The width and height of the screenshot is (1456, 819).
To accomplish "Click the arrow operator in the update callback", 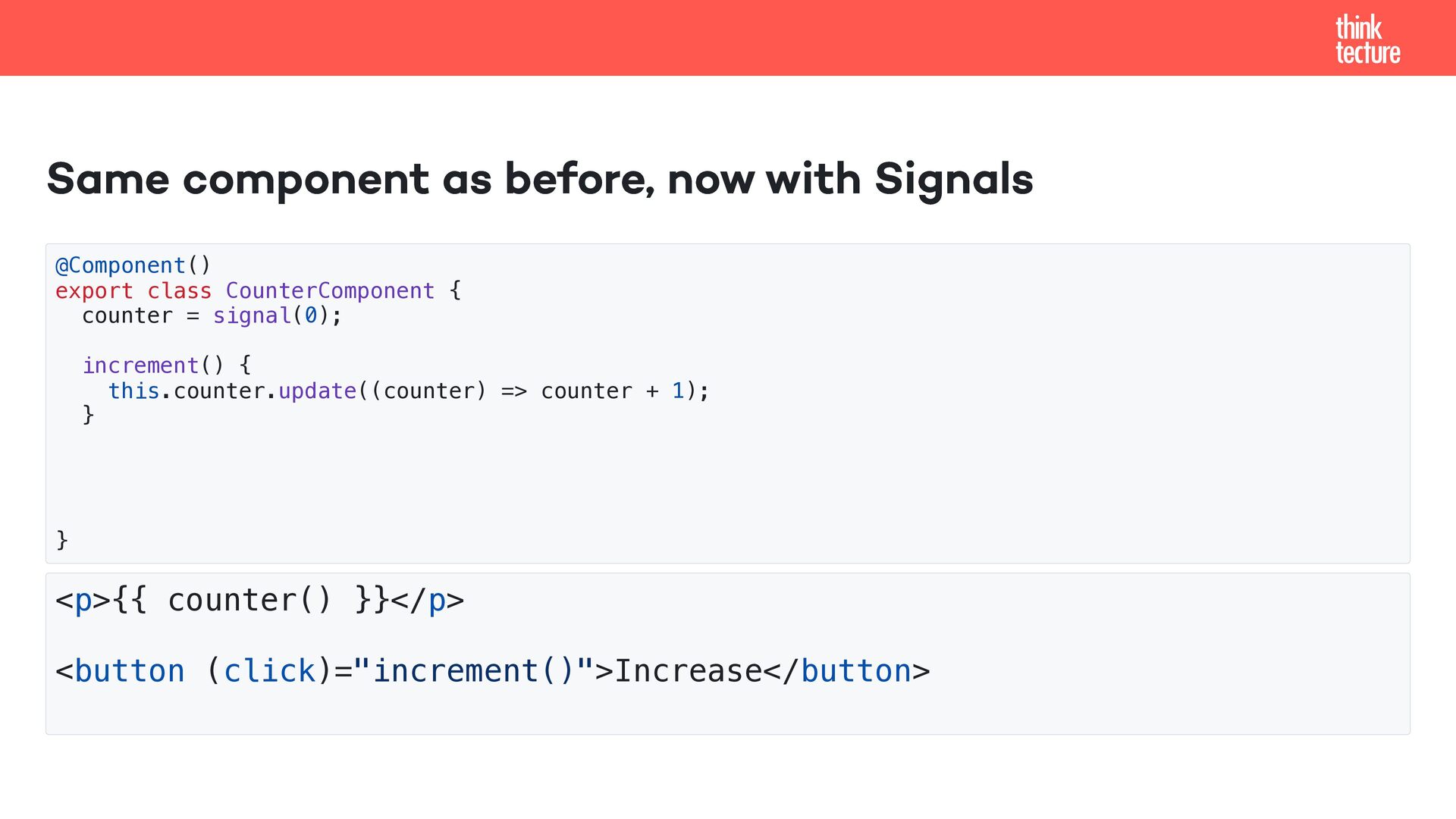I will pyautogui.click(x=513, y=391).
